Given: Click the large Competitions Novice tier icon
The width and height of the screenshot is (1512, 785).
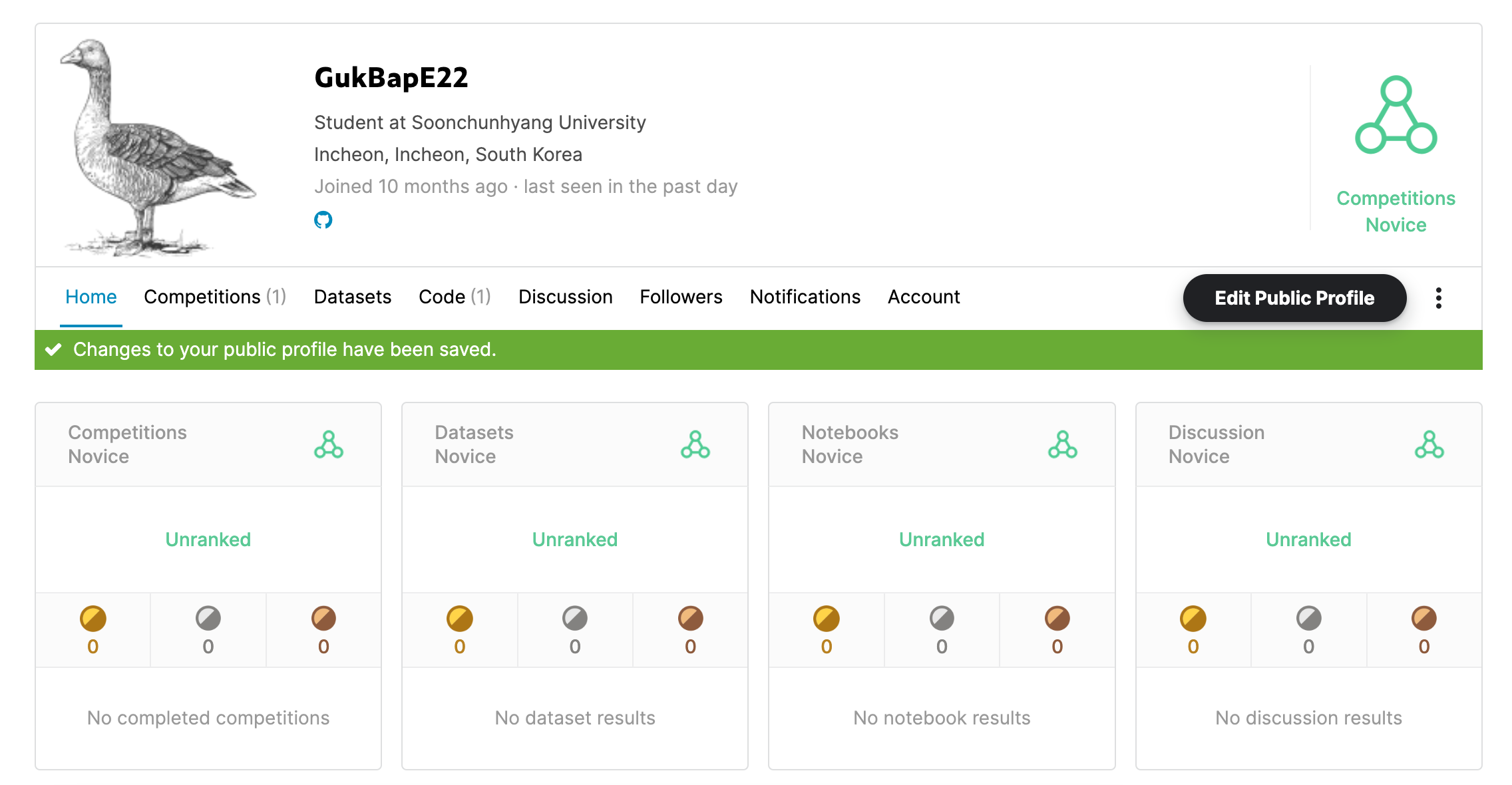Looking at the screenshot, I should coord(1396,115).
